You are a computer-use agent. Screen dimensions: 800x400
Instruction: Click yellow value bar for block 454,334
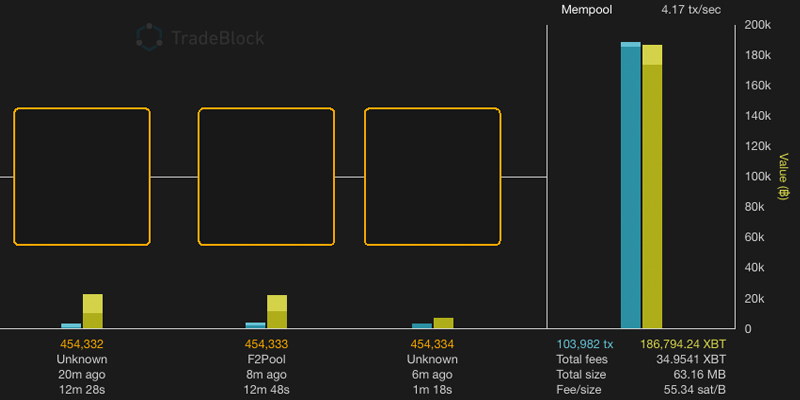(443, 323)
